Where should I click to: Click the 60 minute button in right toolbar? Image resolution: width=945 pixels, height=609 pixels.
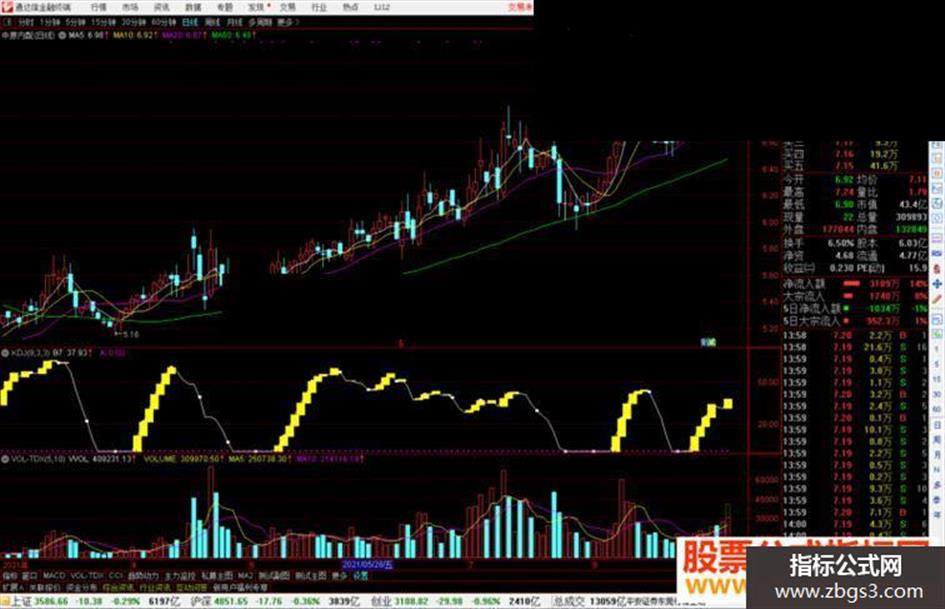937,409
